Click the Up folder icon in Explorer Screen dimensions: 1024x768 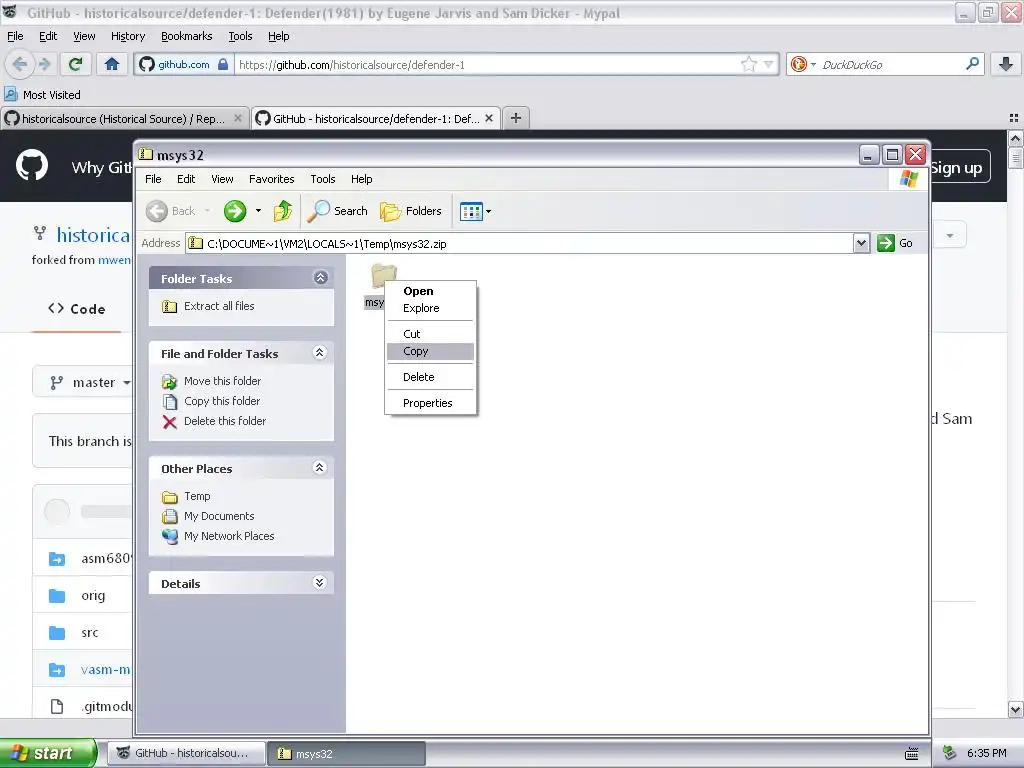coord(283,211)
